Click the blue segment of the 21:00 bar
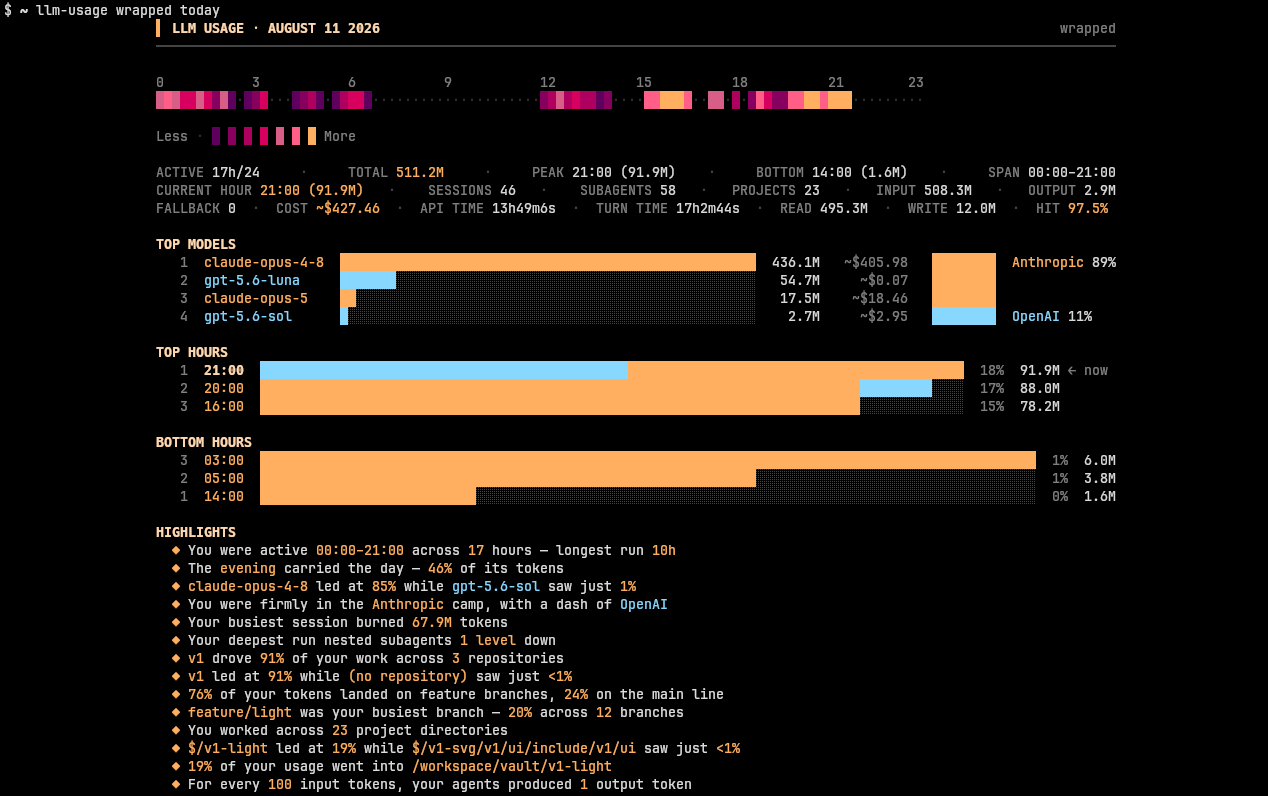The width and height of the screenshot is (1268, 796). click(444, 370)
